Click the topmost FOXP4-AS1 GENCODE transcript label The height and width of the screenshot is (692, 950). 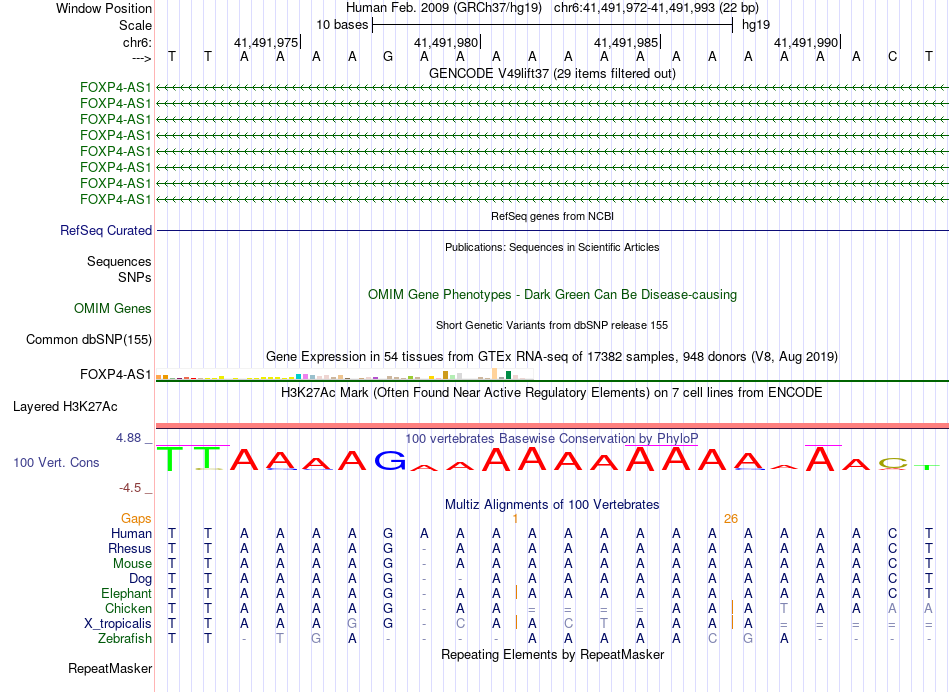115,87
